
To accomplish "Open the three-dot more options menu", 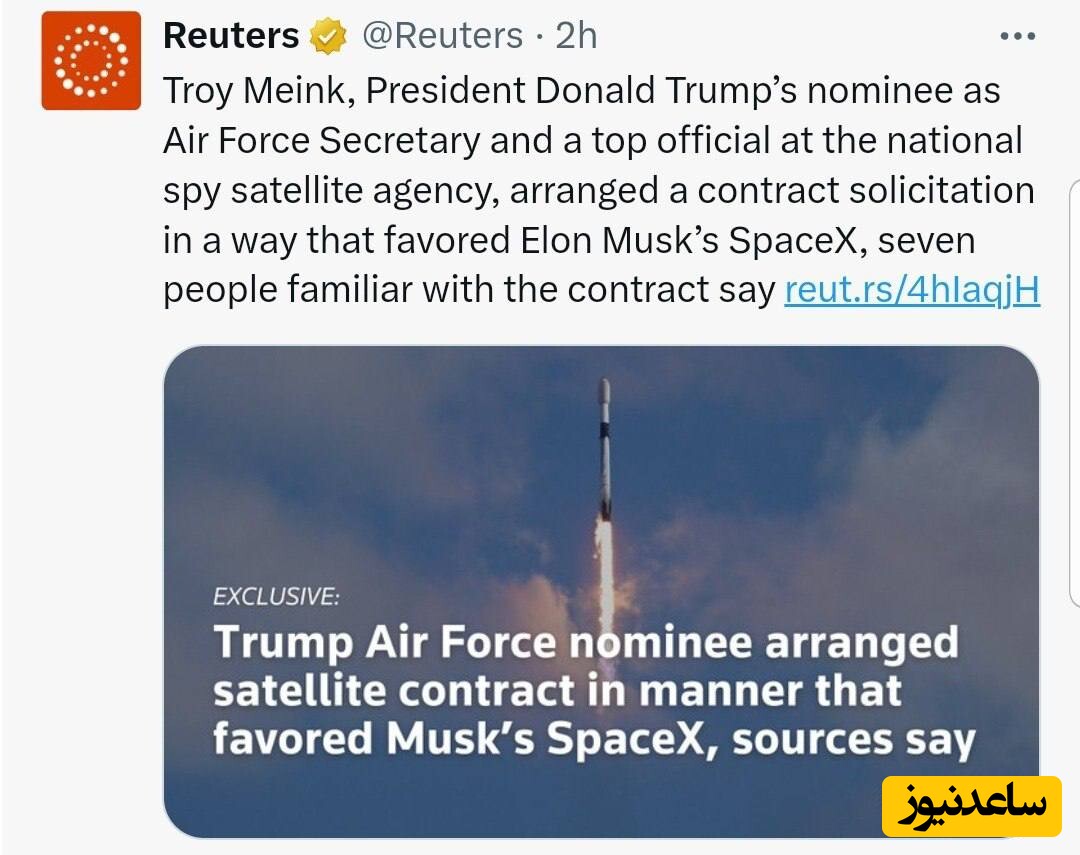I will (1017, 37).
